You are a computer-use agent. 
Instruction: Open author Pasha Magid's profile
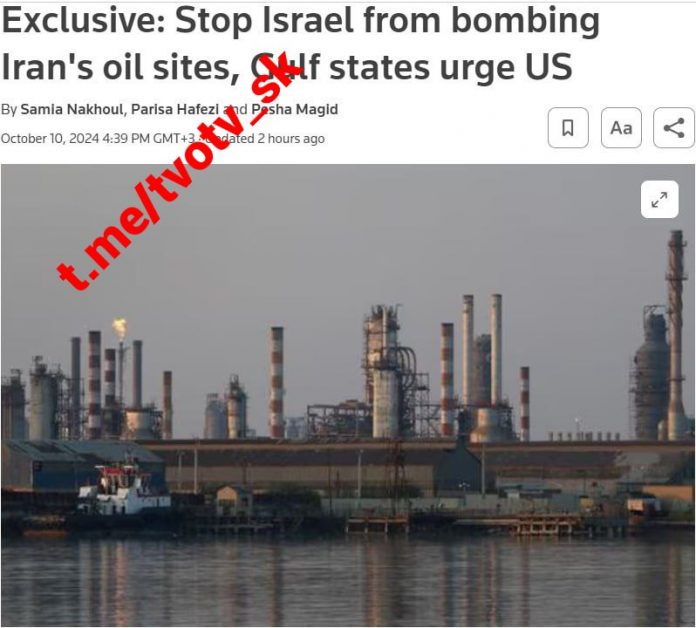click(x=295, y=109)
